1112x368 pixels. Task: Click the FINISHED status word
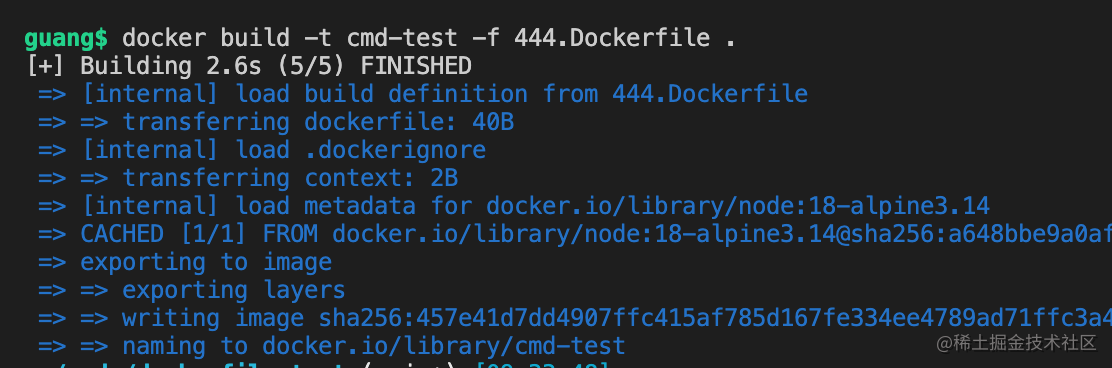(x=416, y=66)
